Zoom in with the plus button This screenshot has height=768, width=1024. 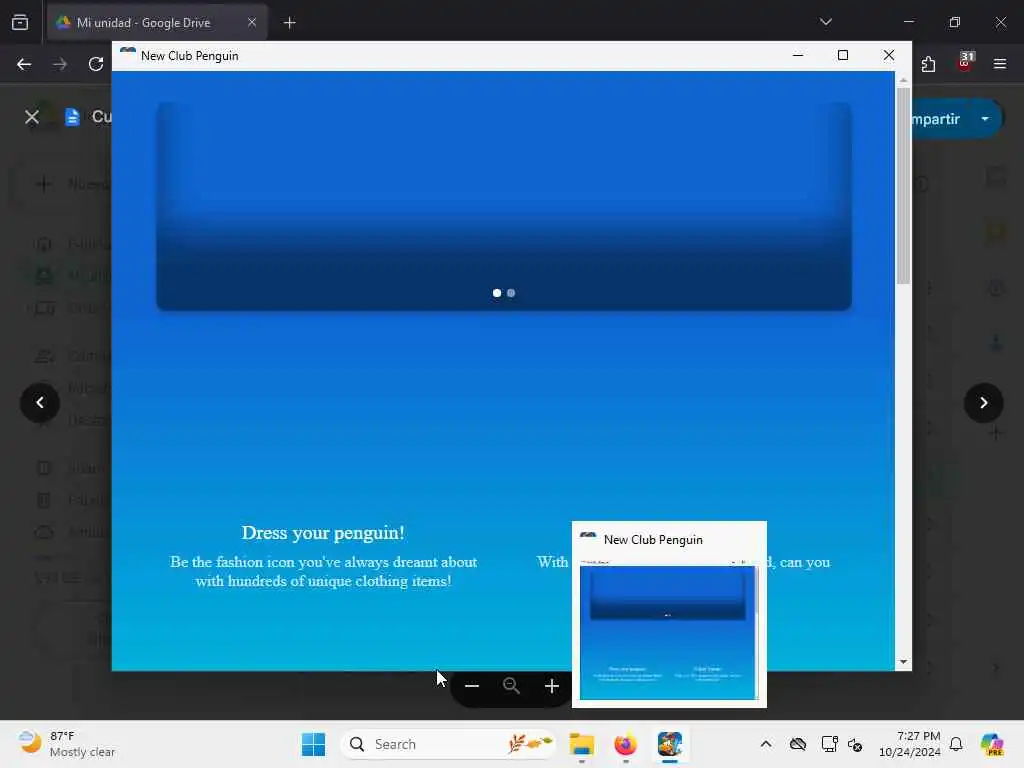(552, 686)
